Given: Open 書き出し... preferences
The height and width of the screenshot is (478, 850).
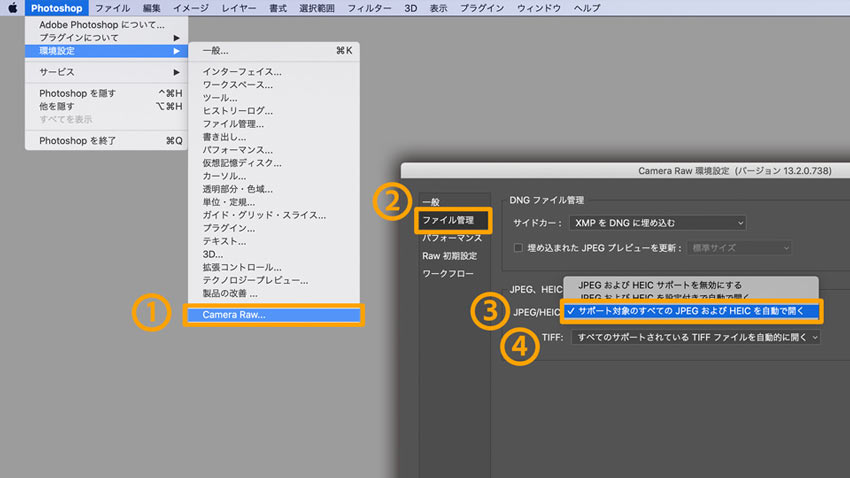Looking at the screenshot, I should 274,137.
